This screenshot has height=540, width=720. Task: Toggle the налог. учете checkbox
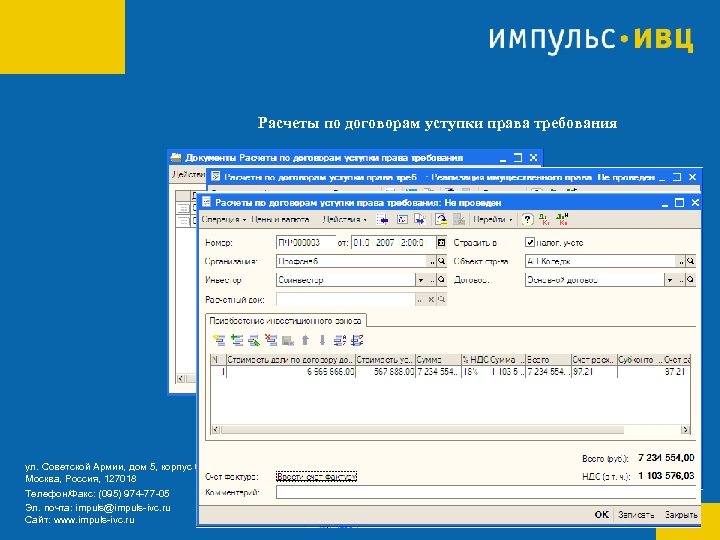click(x=530, y=242)
